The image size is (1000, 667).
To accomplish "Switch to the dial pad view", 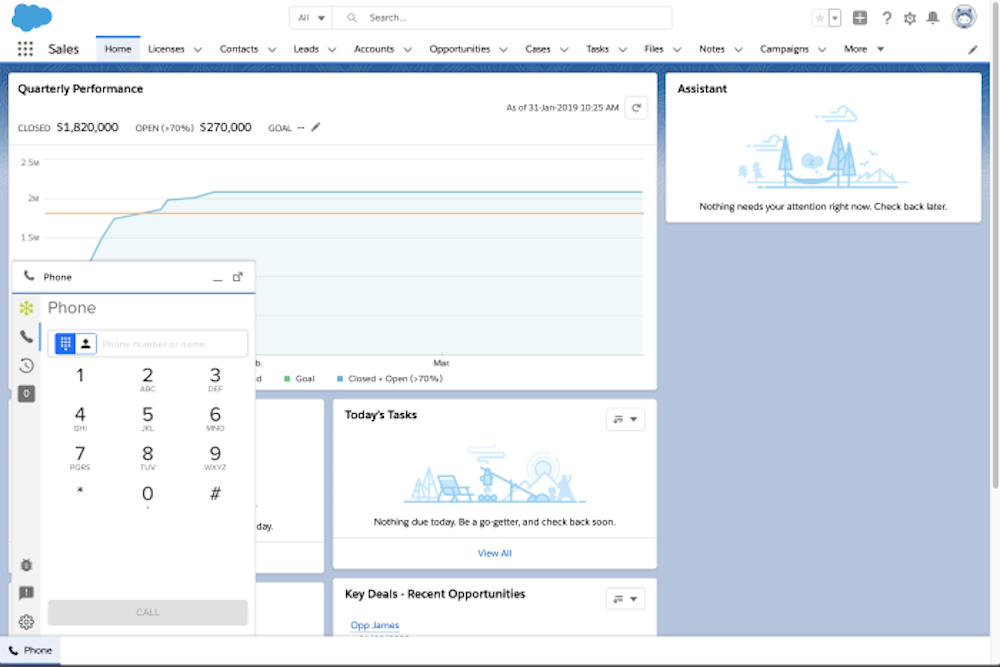I will 65,344.
